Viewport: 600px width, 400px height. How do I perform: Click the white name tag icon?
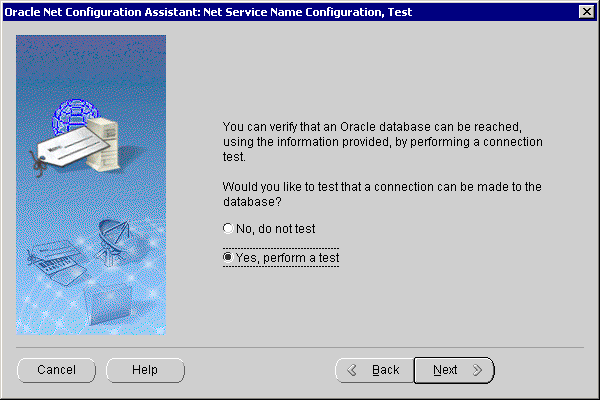[x=72, y=147]
